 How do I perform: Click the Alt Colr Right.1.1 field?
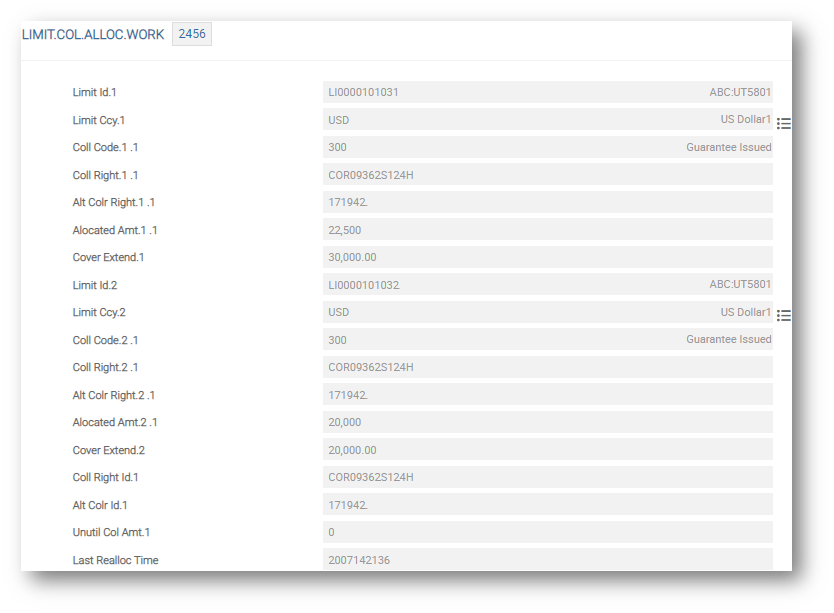tap(547, 202)
